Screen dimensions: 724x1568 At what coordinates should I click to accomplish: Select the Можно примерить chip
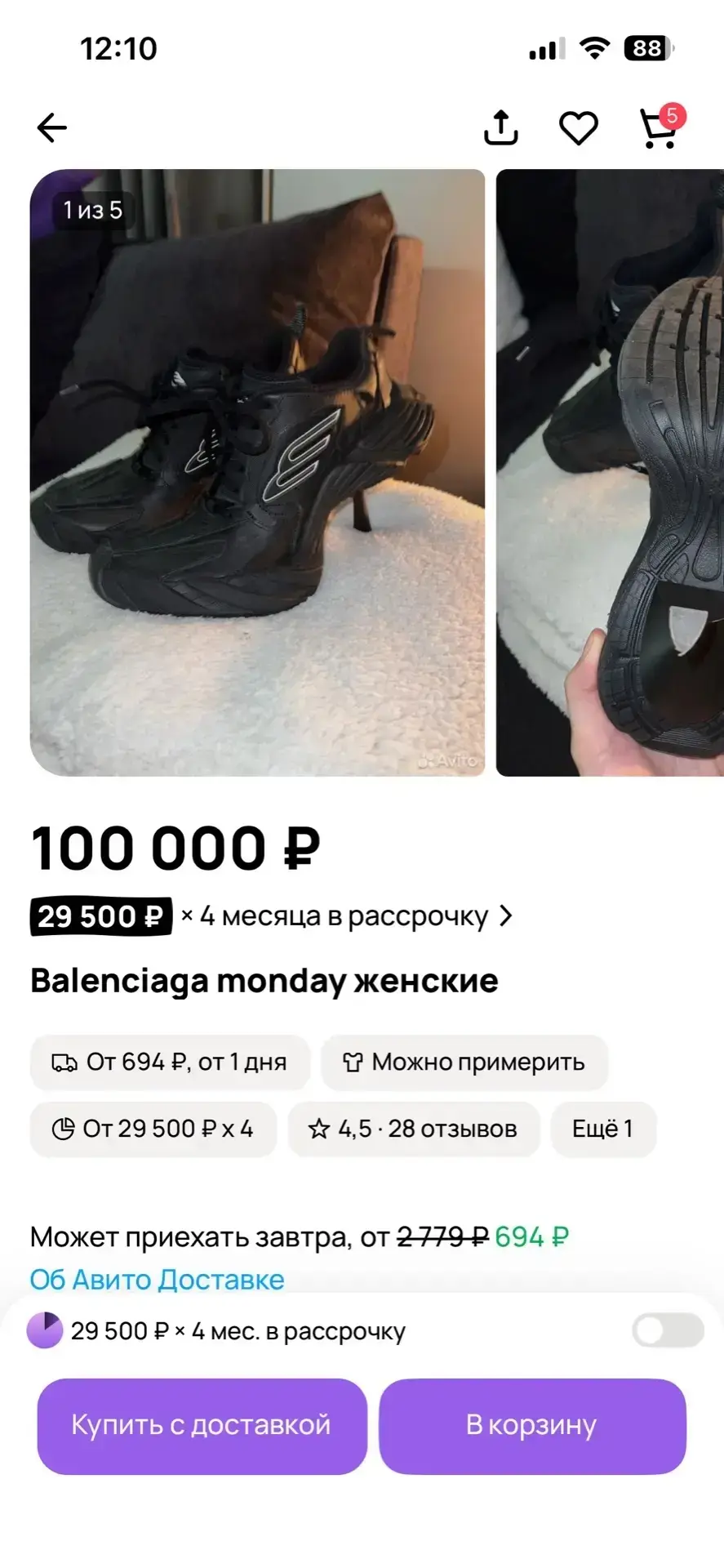point(464,1062)
